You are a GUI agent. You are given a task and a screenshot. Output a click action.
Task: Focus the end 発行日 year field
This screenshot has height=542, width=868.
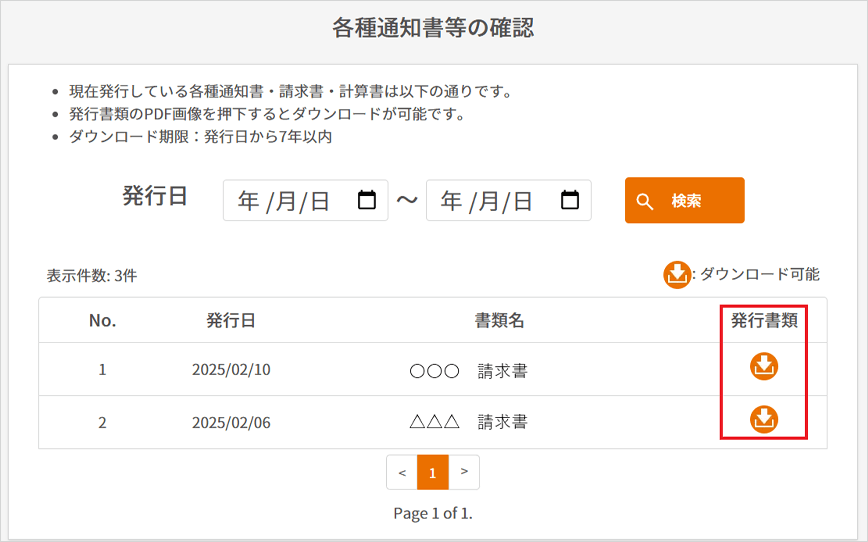451,201
